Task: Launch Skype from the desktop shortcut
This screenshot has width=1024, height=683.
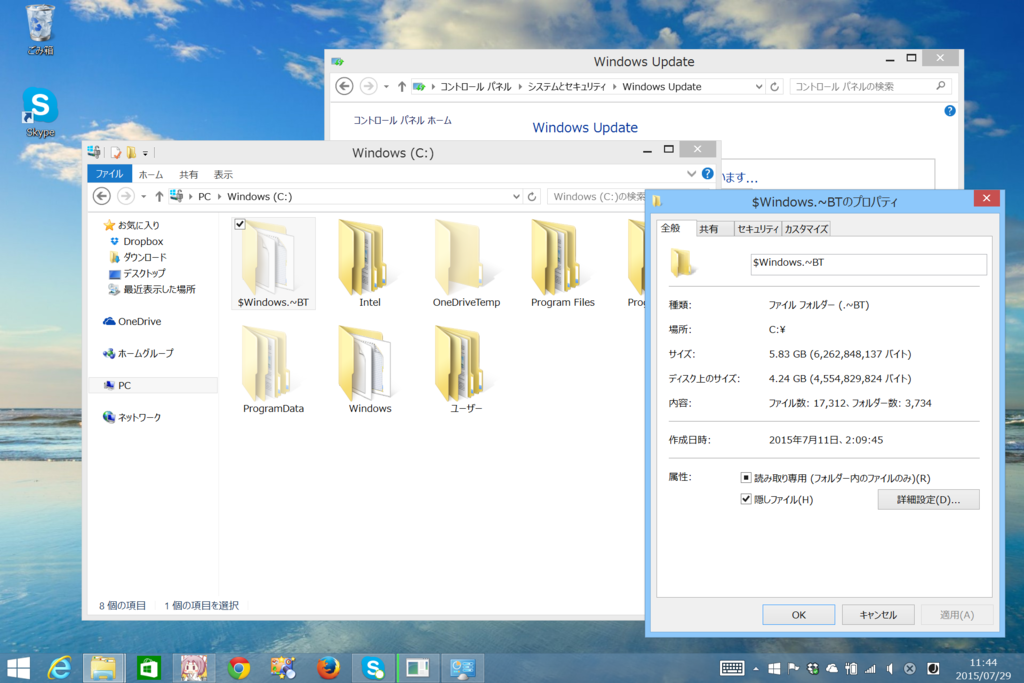Action: [40, 112]
